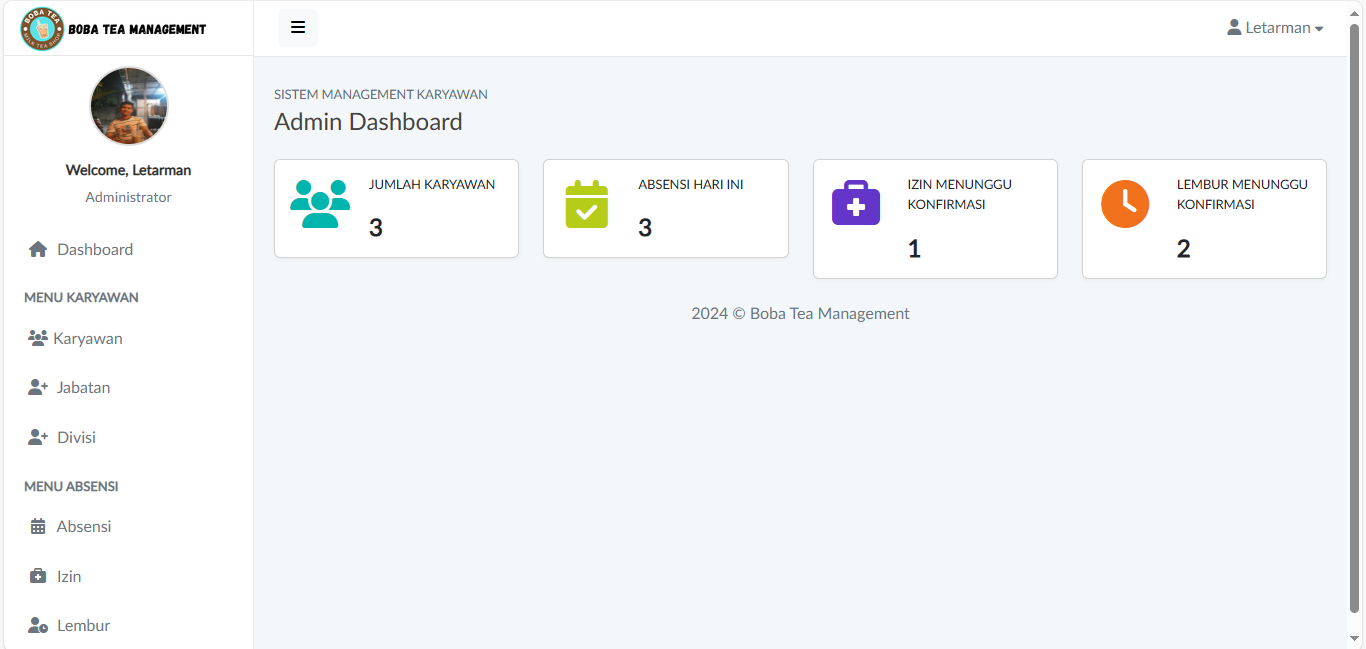This screenshot has width=1366, height=649.
Task: Click the Lembur Menunggu Konfirmasi card label
Action: (x=1242, y=194)
